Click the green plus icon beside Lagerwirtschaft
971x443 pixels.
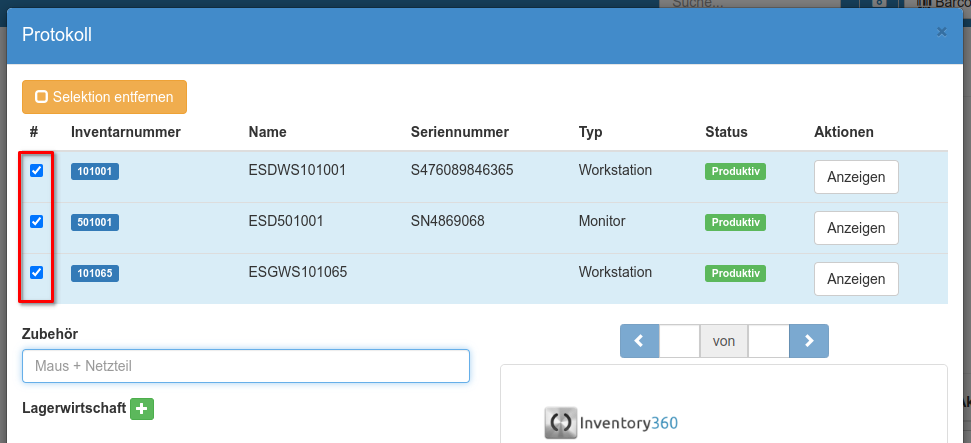point(142,409)
